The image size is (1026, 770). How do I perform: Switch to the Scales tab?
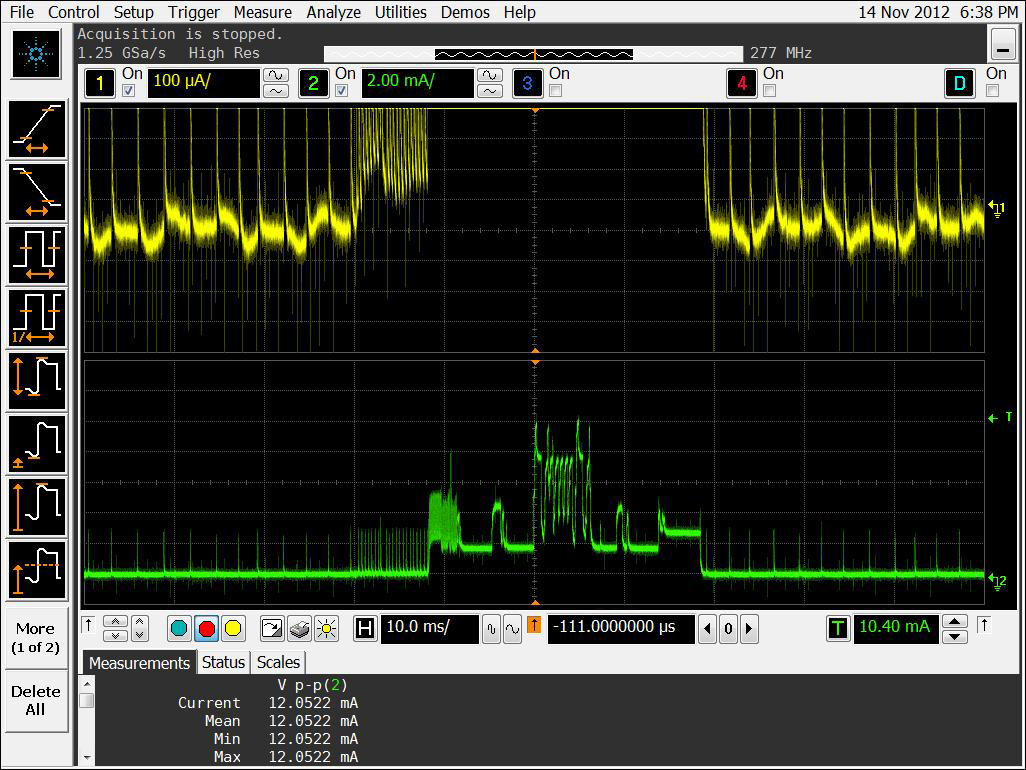coord(278,662)
